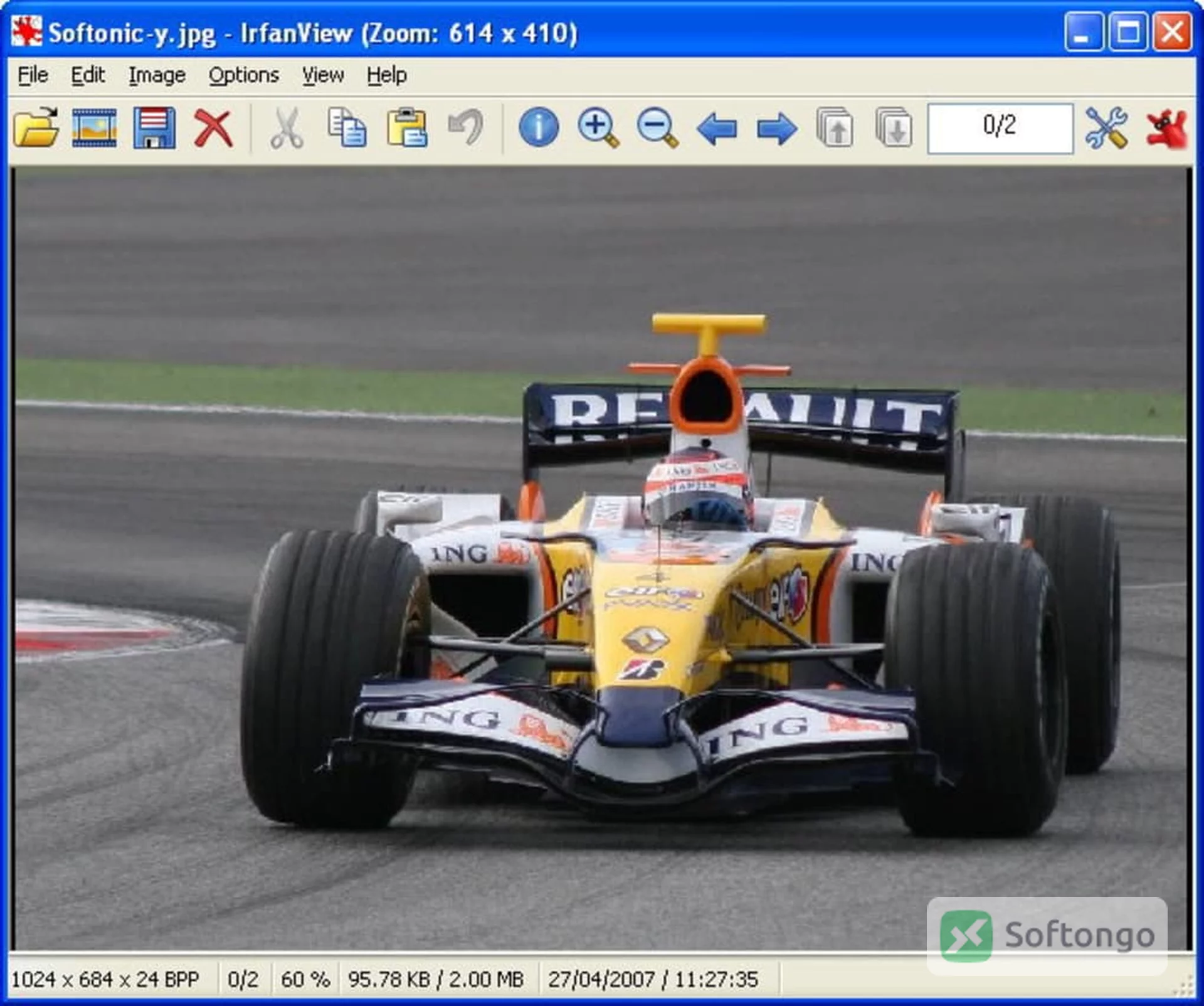Image resolution: width=1204 pixels, height=1006 pixels.
Task: Open the Slideshow filmstrip icon
Action: pyautogui.click(x=94, y=128)
